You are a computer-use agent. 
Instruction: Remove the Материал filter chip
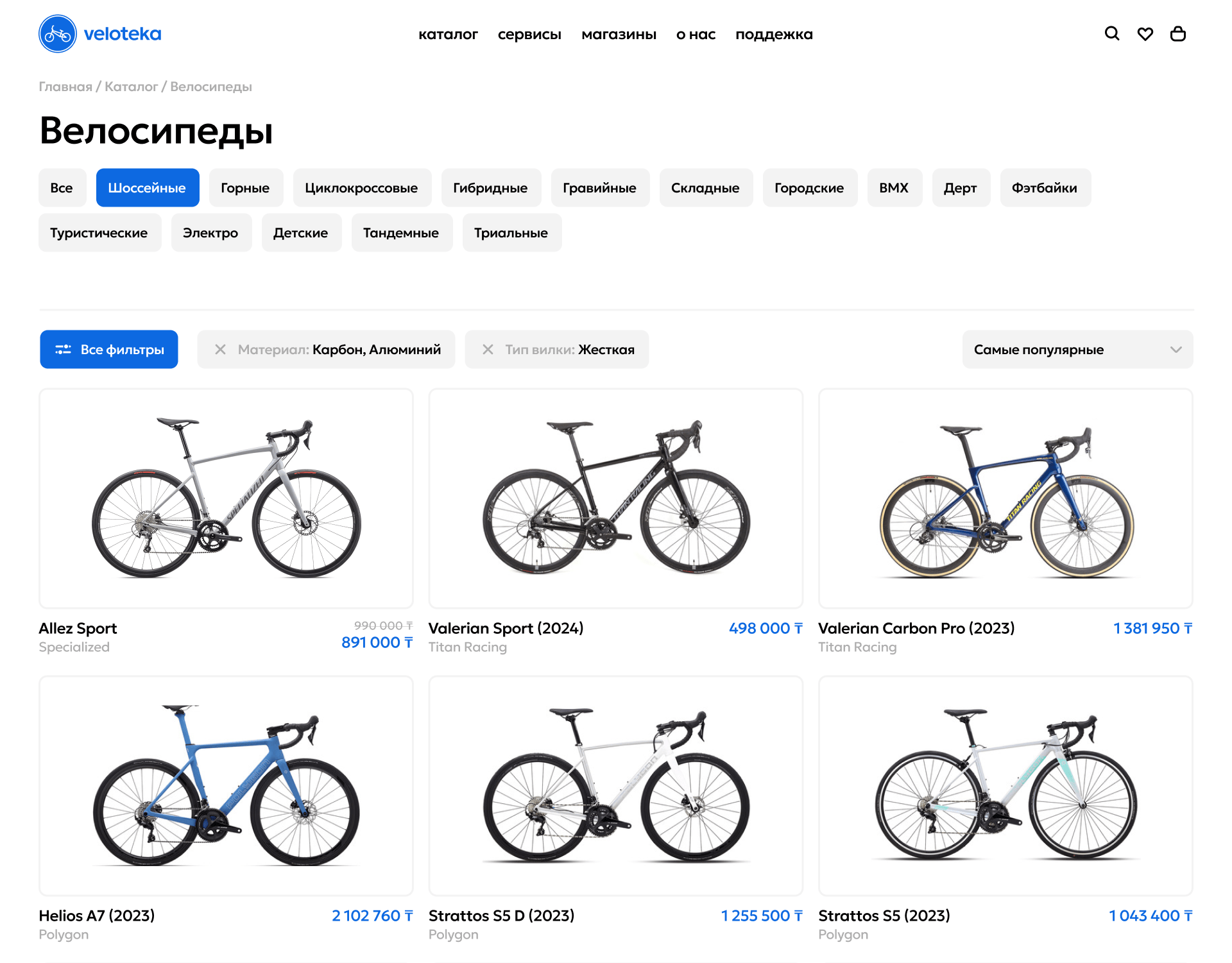(x=220, y=349)
